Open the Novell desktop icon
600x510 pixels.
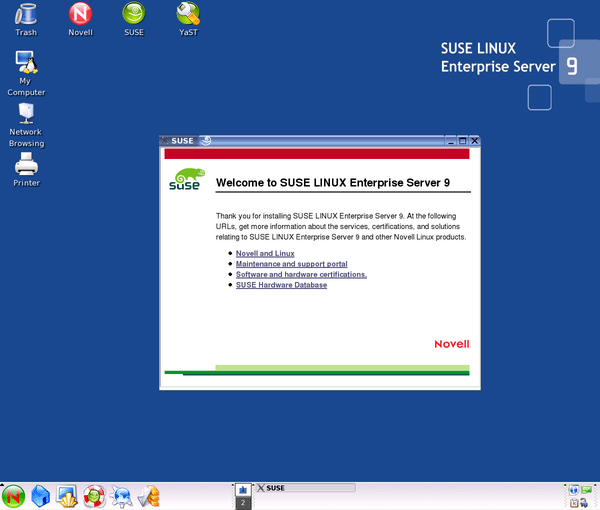(x=80, y=19)
